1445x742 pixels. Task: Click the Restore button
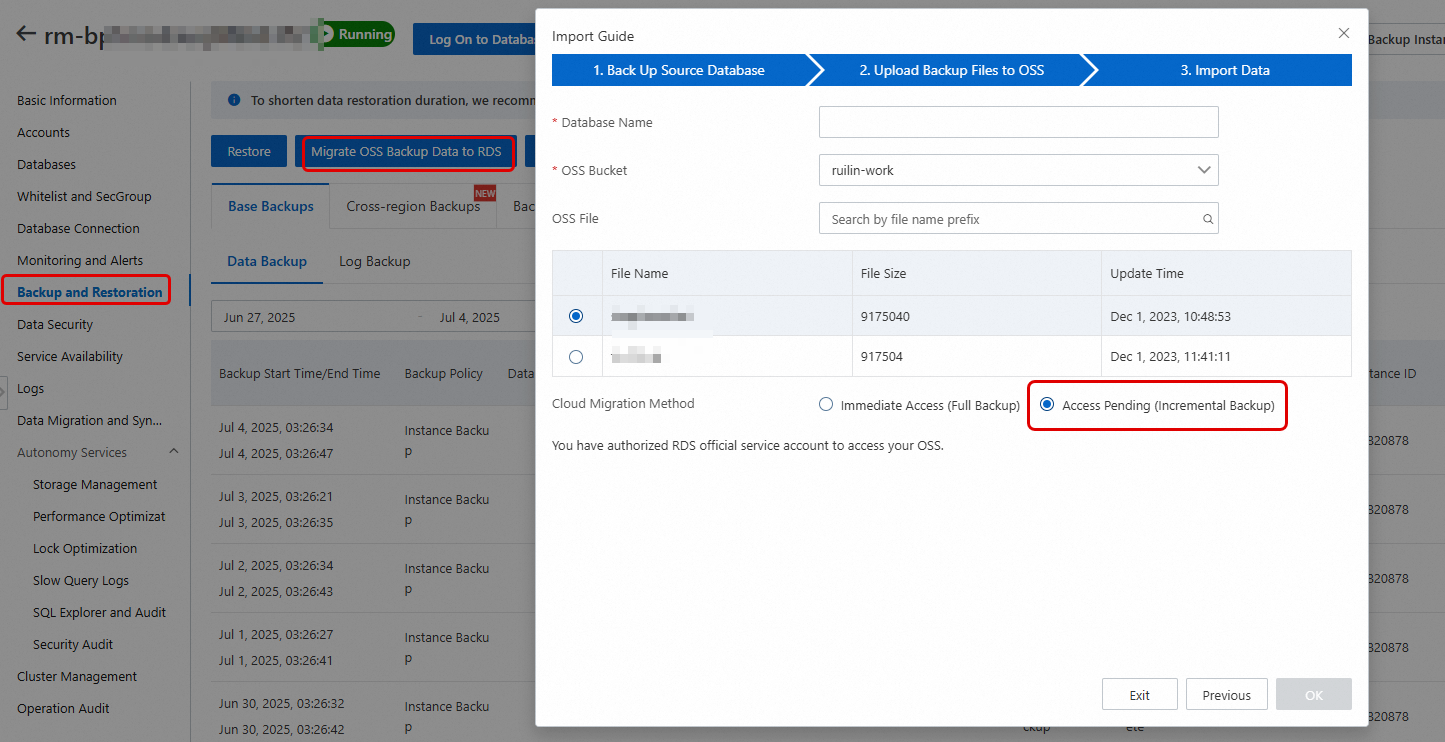coord(249,152)
